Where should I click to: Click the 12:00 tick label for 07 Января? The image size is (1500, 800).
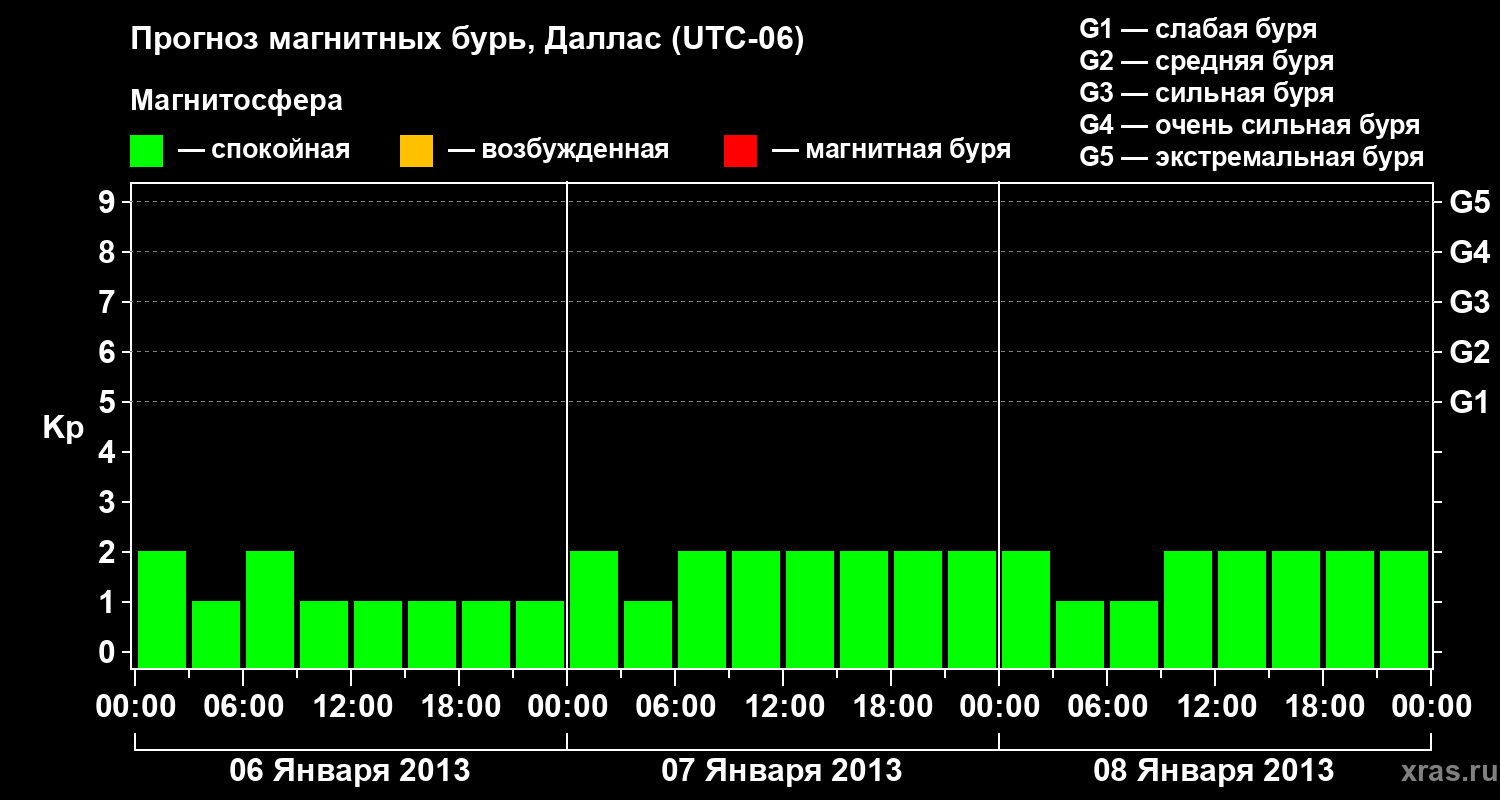point(783,706)
